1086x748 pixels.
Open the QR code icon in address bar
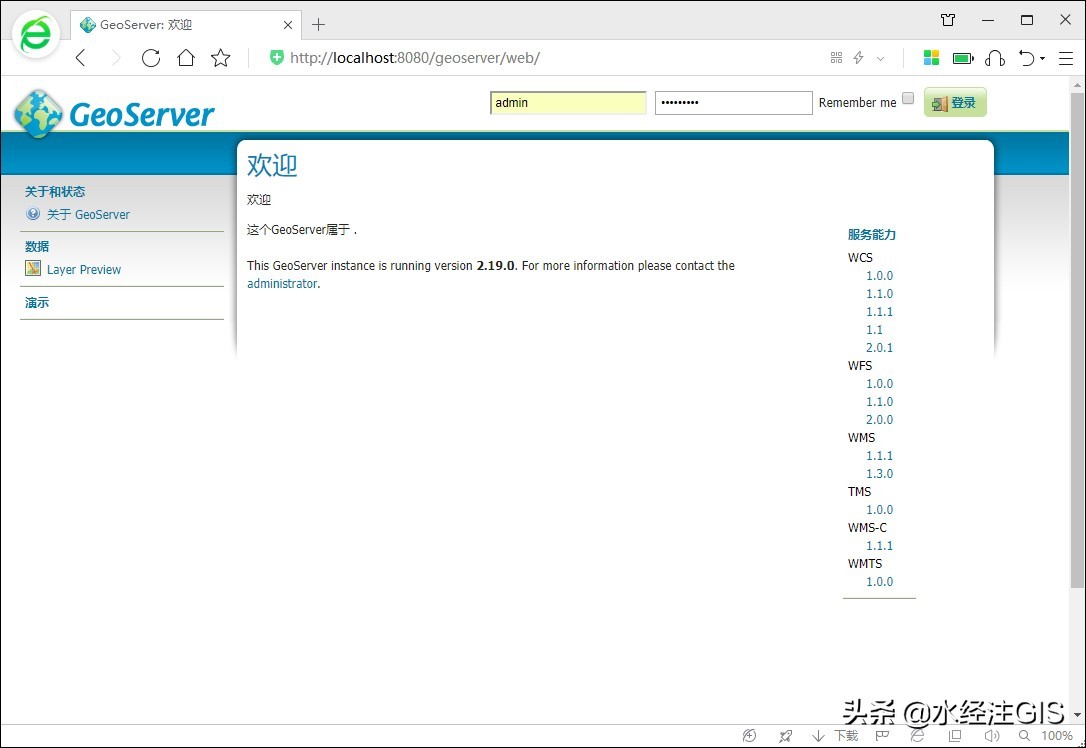click(x=837, y=57)
